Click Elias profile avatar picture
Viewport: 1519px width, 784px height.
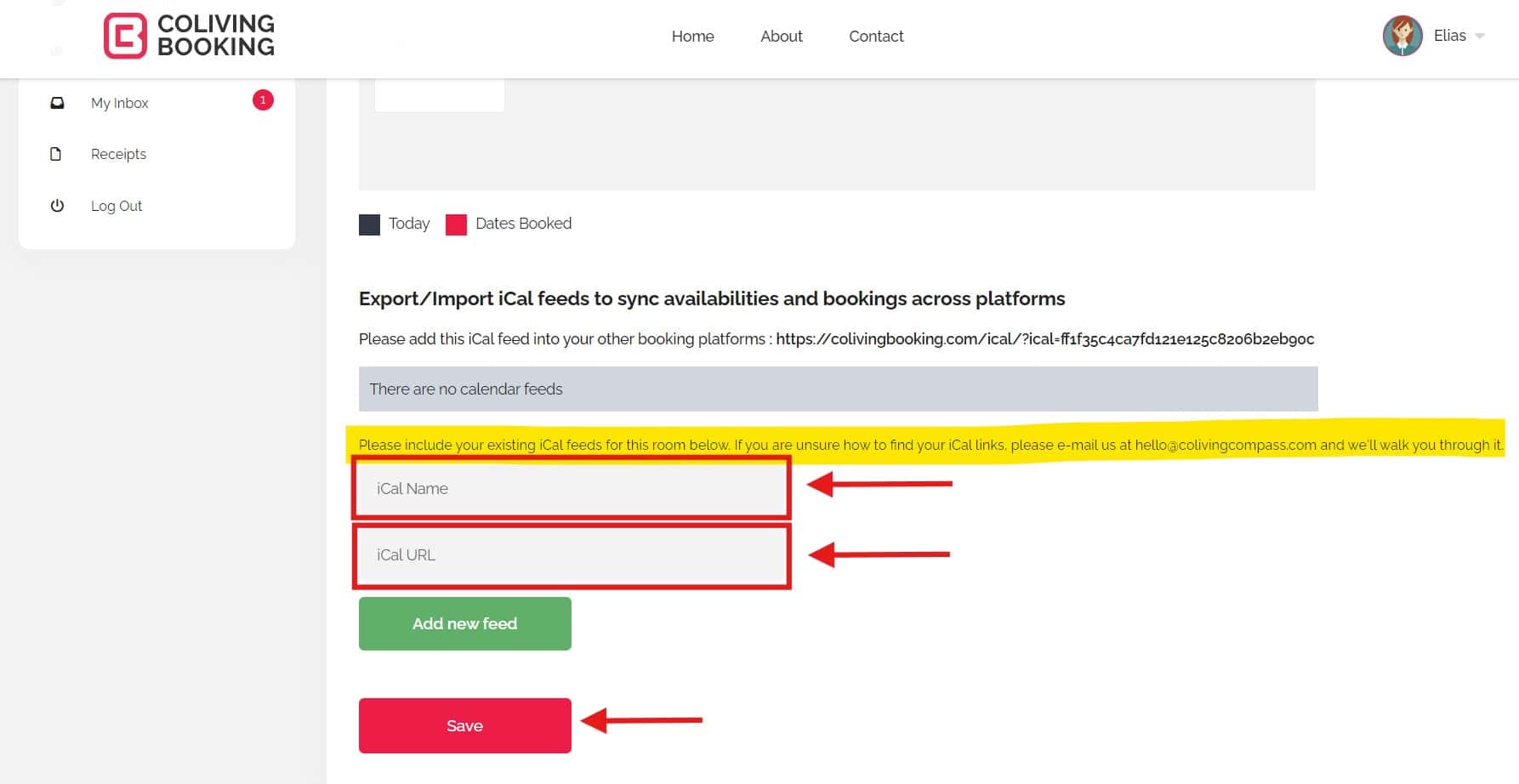pyautogui.click(x=1402, y=36)
